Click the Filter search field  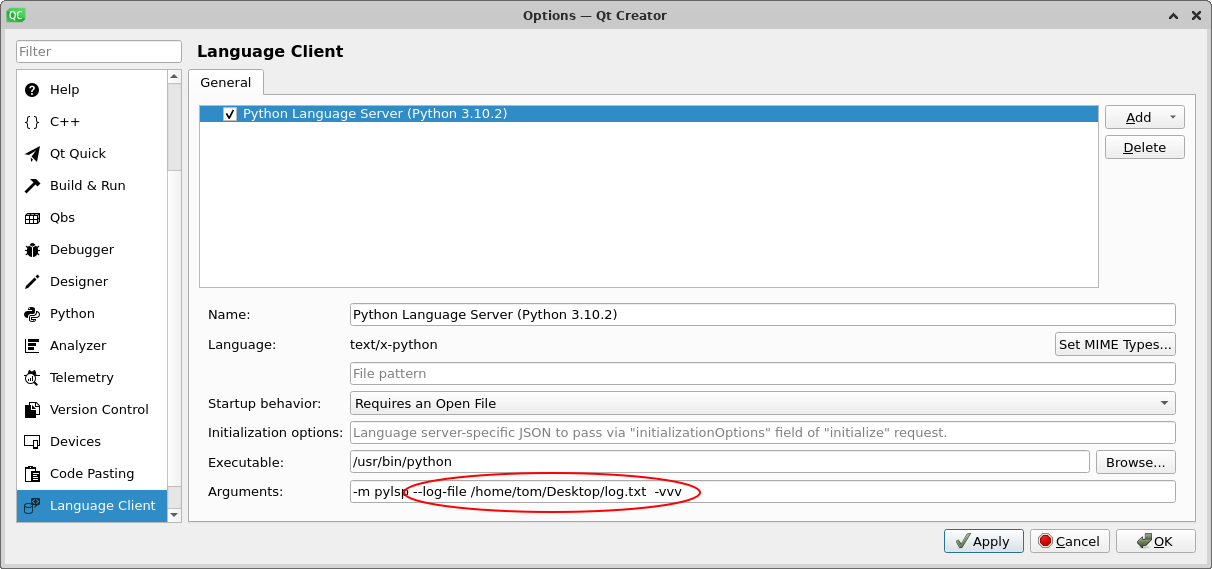click(99, 51)
